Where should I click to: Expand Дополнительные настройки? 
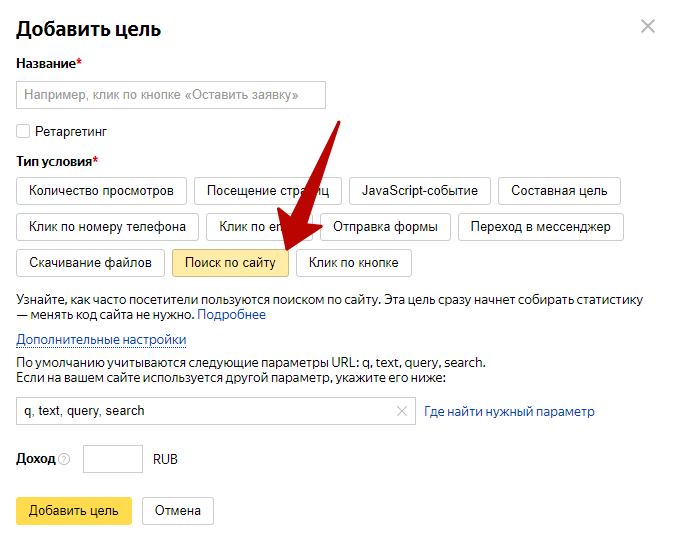click(101, 340)
